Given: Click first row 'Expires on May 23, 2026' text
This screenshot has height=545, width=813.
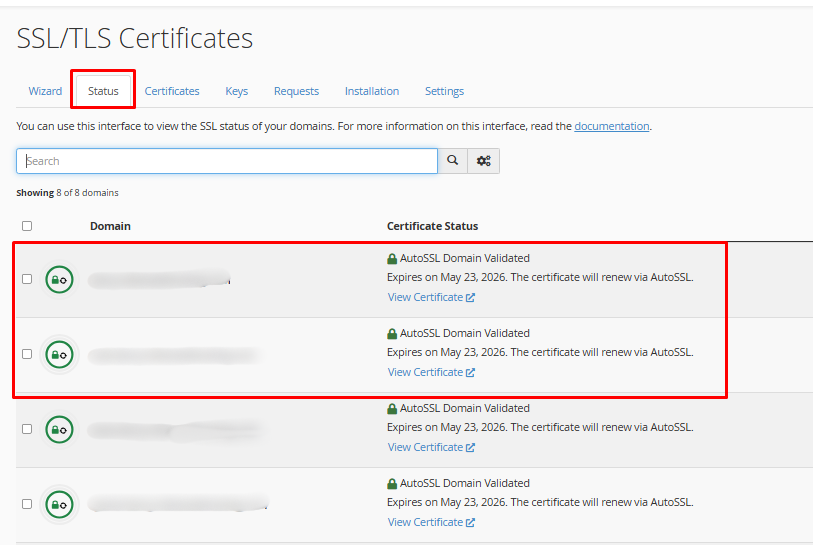Looking at the screenshot, I should point(447,277).
